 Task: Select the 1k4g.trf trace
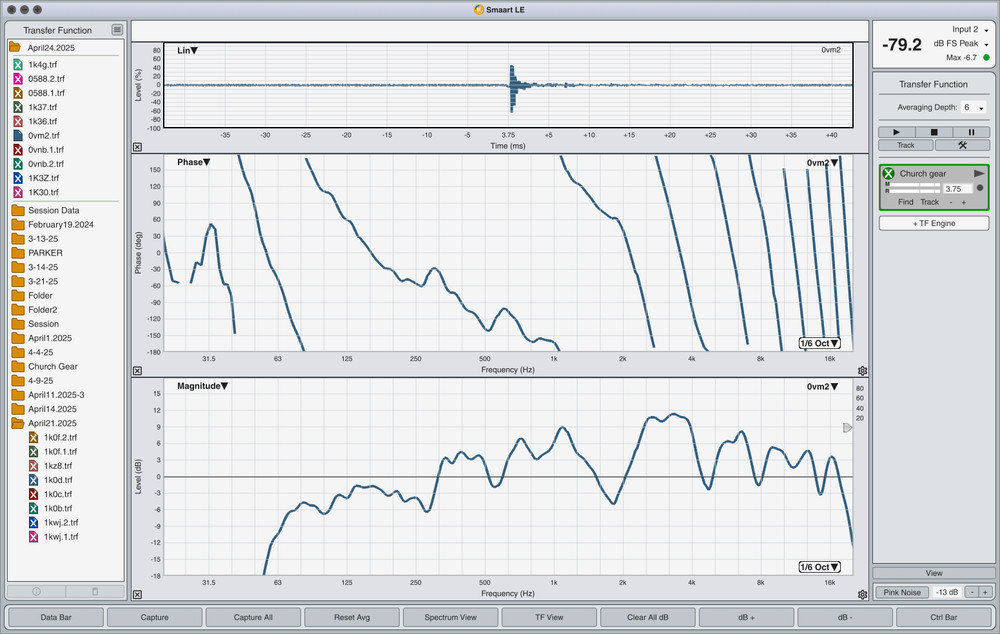coord(43,64)
